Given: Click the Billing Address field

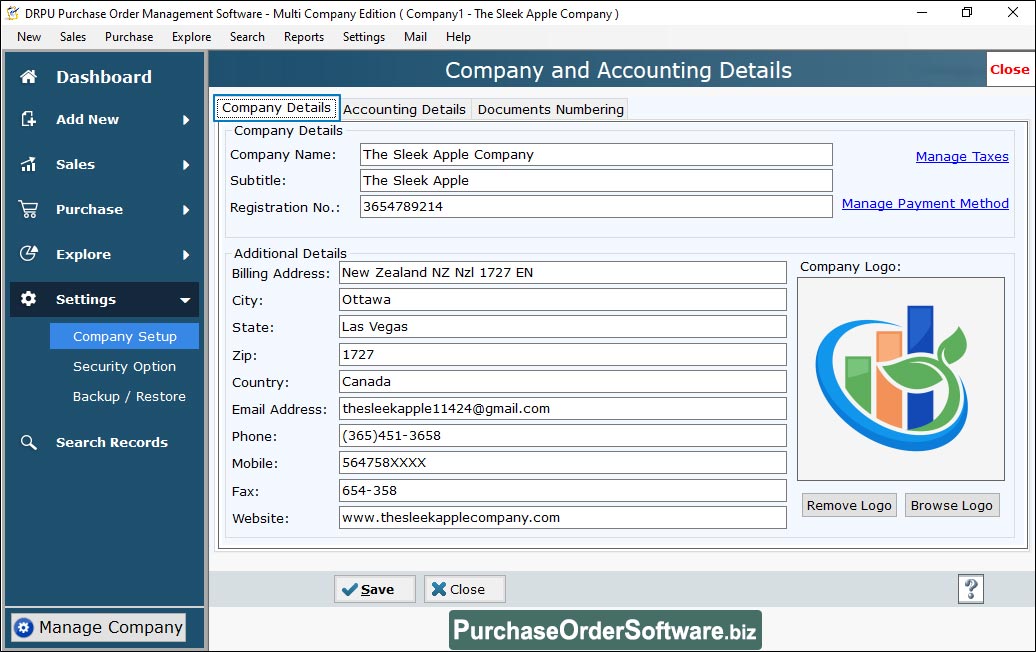Looking at the screenshot, I should click(x=562, y=272).
